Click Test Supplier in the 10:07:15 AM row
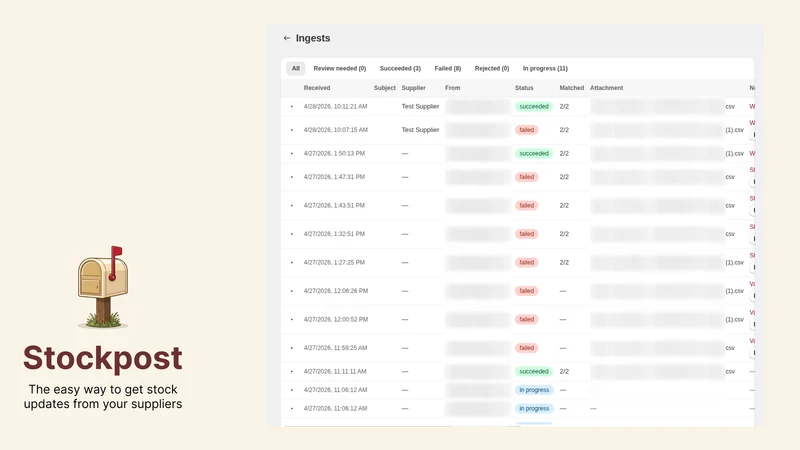Image resolution: width=800 pixels, height=450 pixels. tap(420, 130)
